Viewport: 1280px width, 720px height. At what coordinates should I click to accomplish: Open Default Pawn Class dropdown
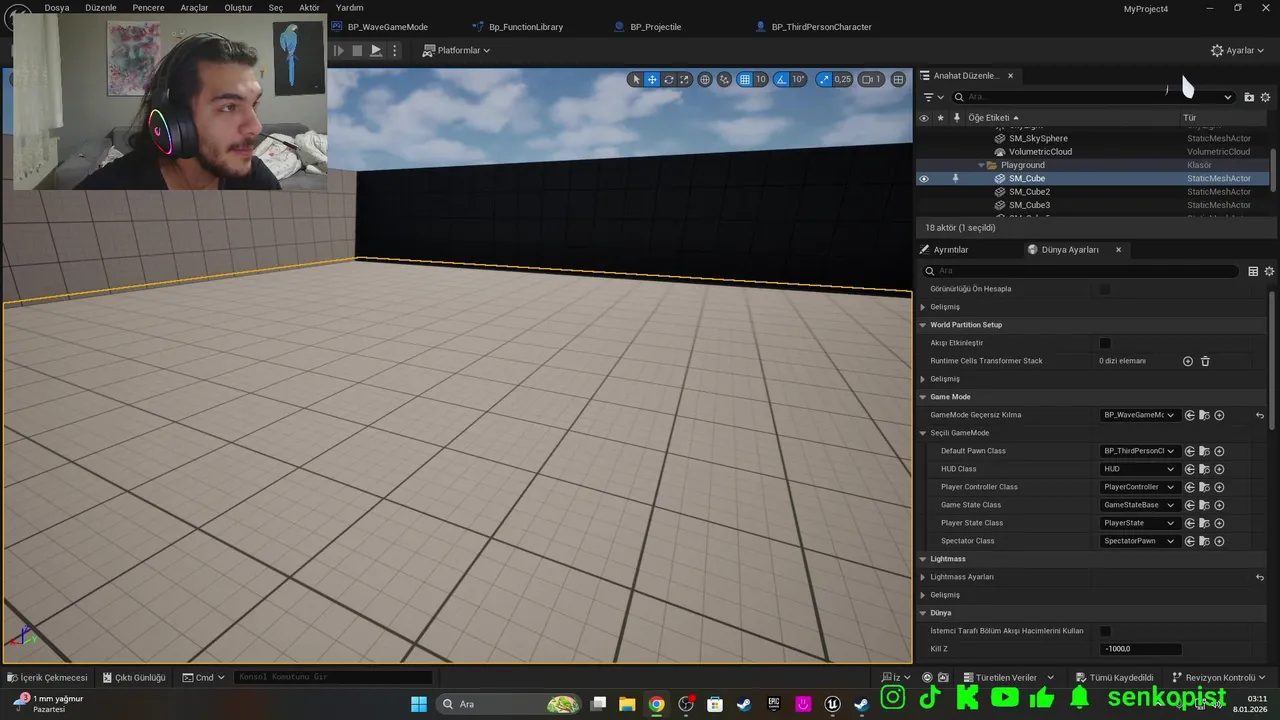1139,451
